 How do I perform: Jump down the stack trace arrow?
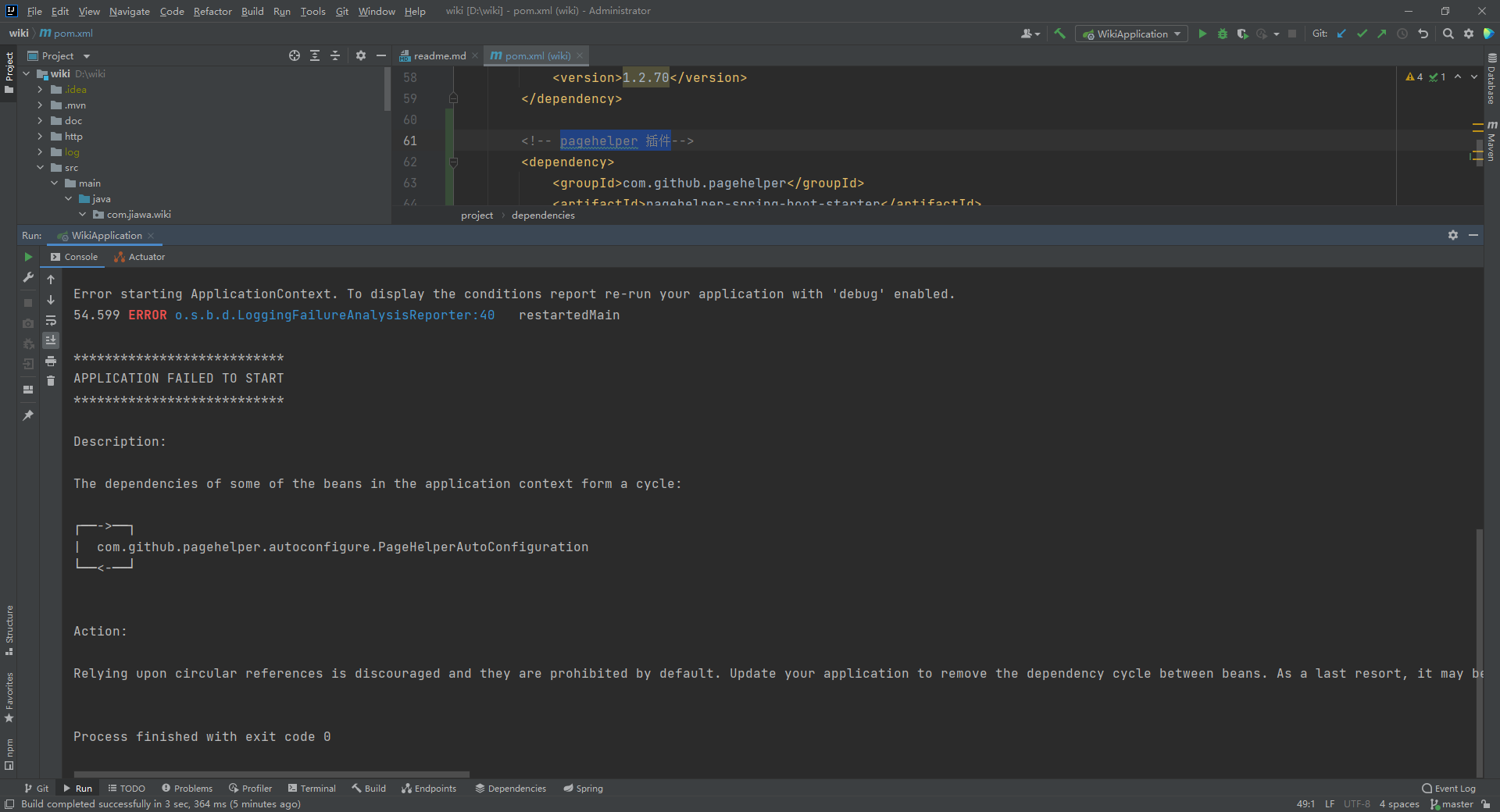coord(51,300)
